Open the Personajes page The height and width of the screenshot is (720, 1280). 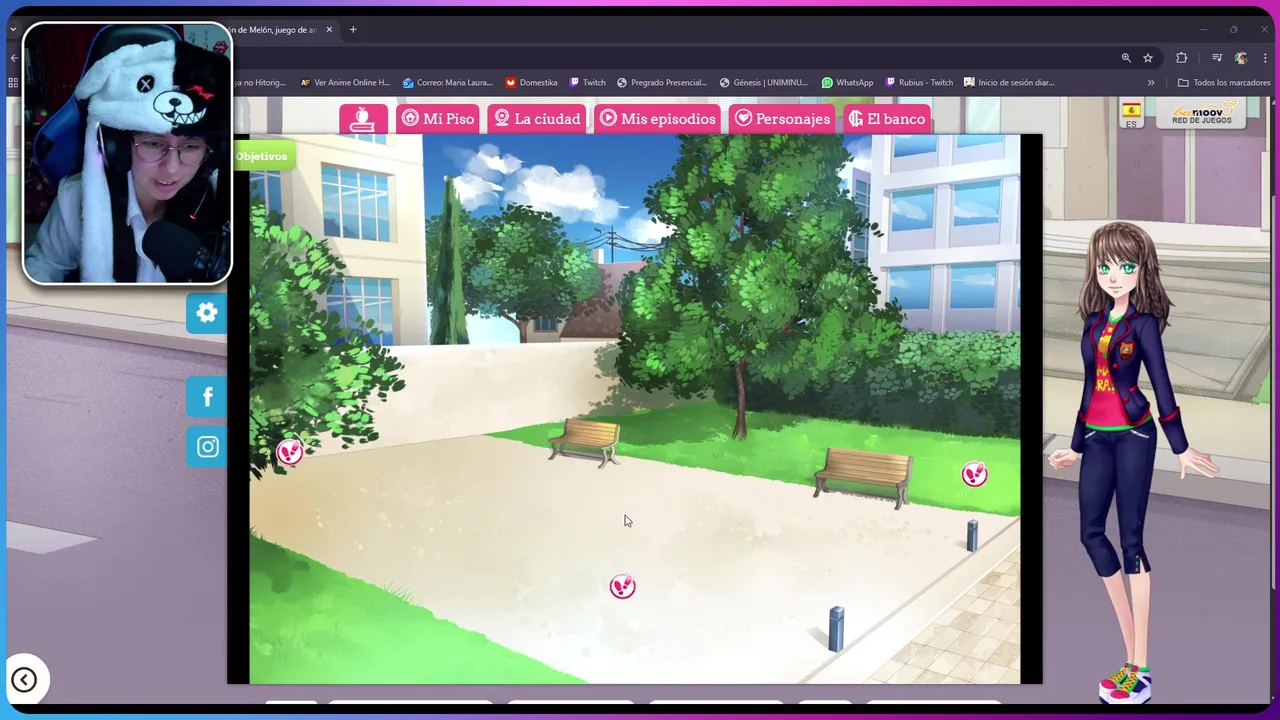pyautogui.click(x=783, y=118)
